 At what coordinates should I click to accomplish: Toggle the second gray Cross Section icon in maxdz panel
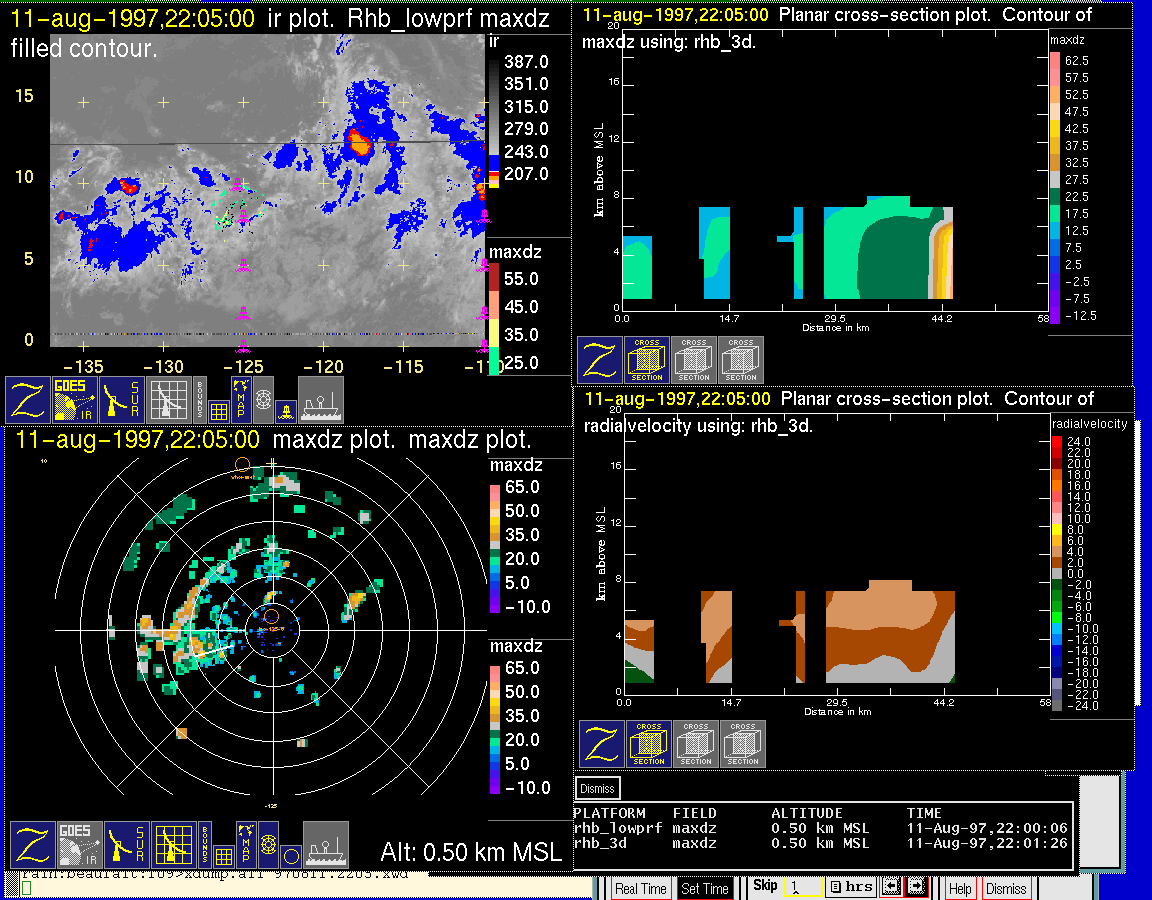coord(741,360)
